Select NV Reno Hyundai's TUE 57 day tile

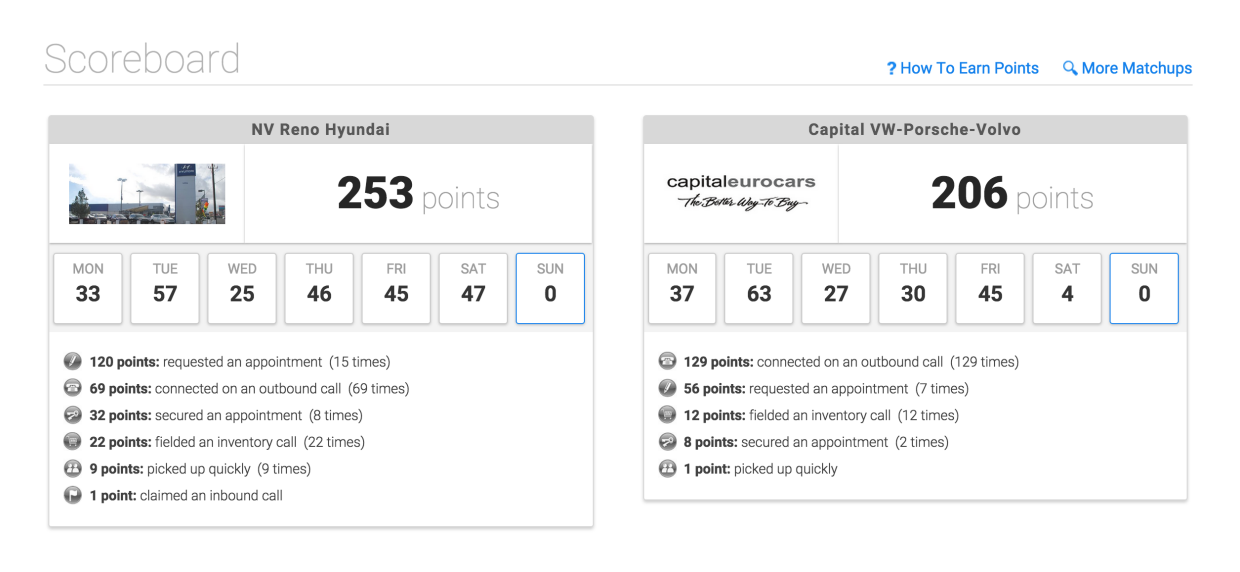(165, 288)
